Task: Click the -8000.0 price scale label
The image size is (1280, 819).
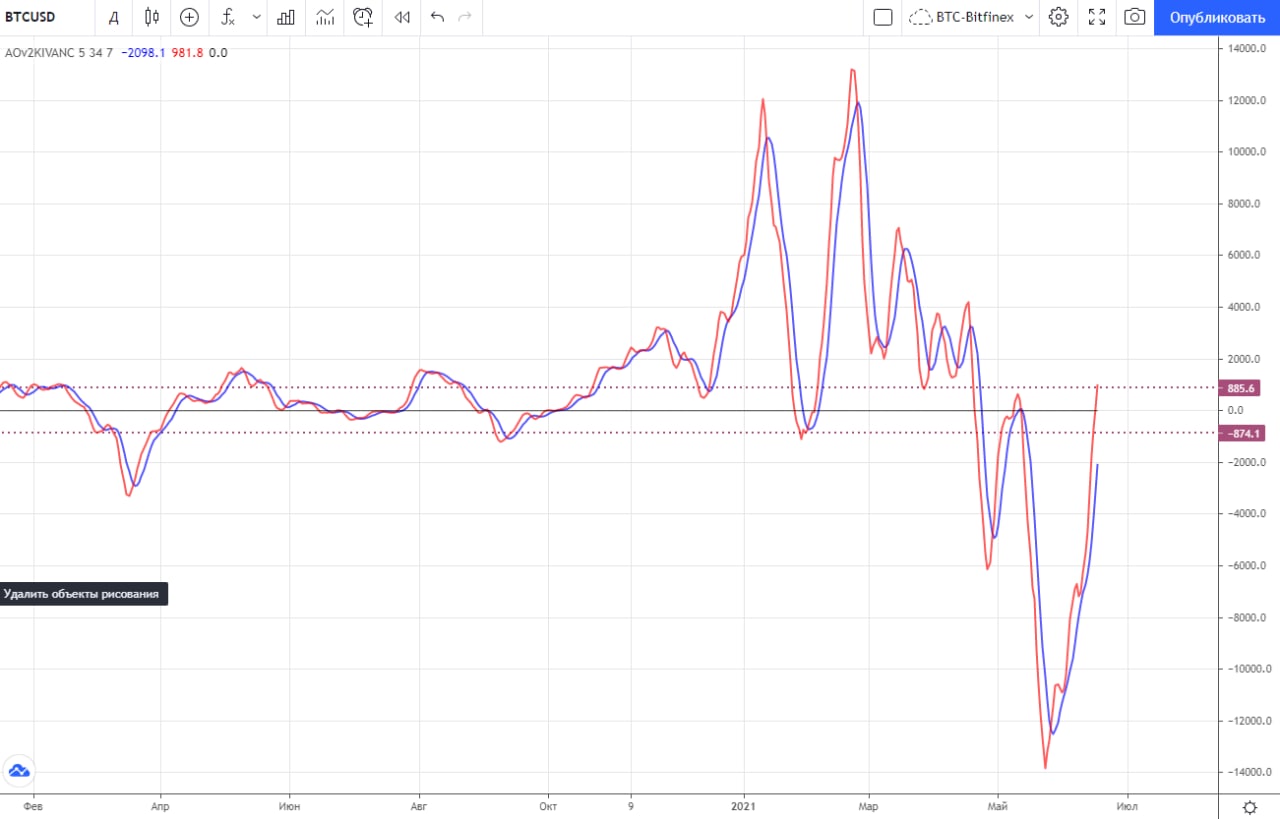Action: click(1248, 618)
